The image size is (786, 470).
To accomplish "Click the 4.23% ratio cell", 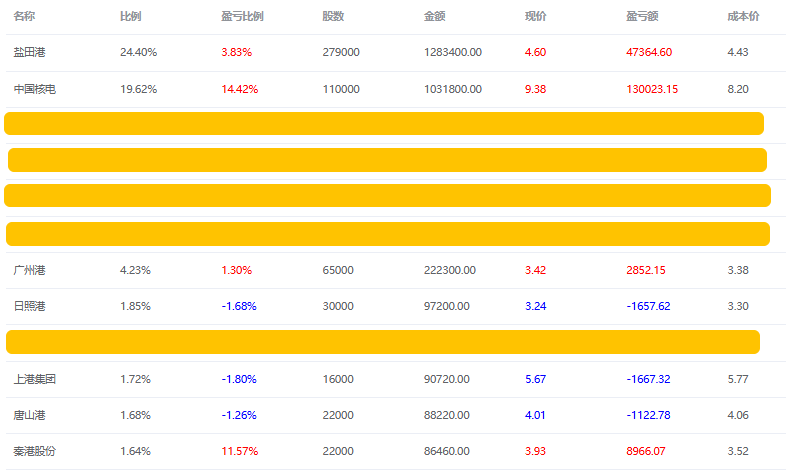I will 135,270.
